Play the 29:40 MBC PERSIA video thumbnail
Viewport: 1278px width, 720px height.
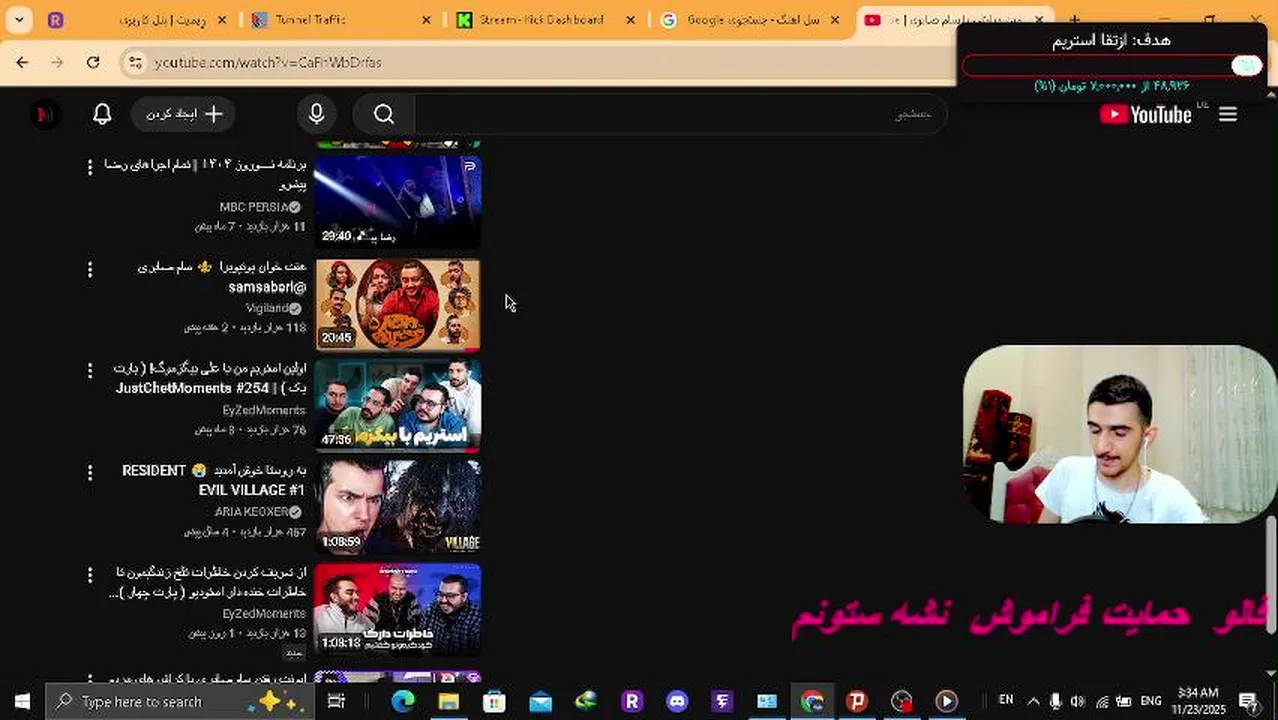[398, 202]
